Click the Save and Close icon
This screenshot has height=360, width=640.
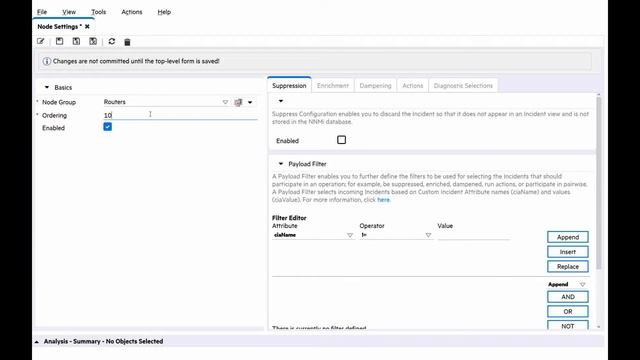click(93, 41)
